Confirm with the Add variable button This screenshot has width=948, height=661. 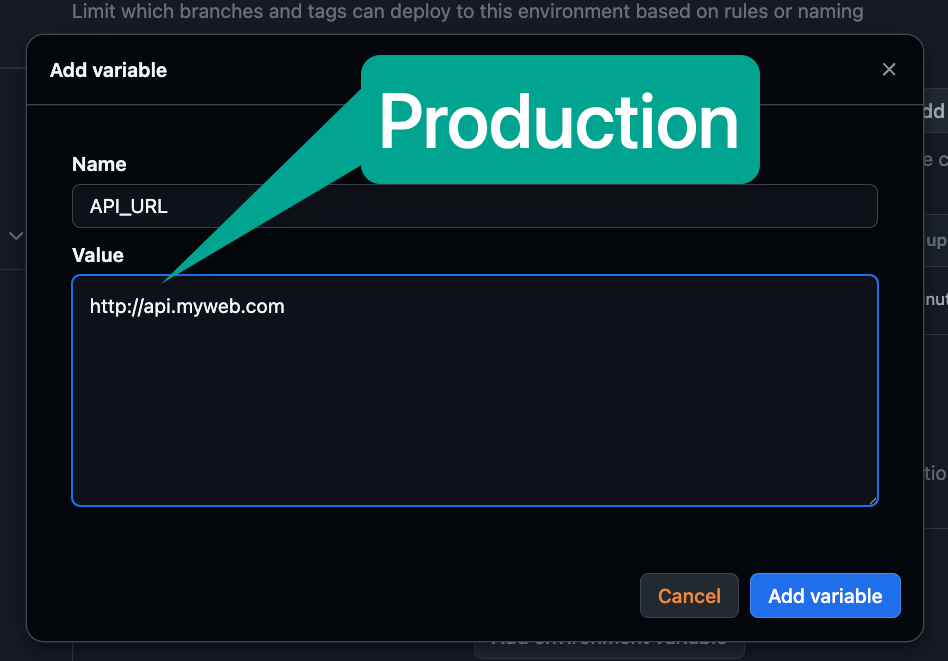825,596
